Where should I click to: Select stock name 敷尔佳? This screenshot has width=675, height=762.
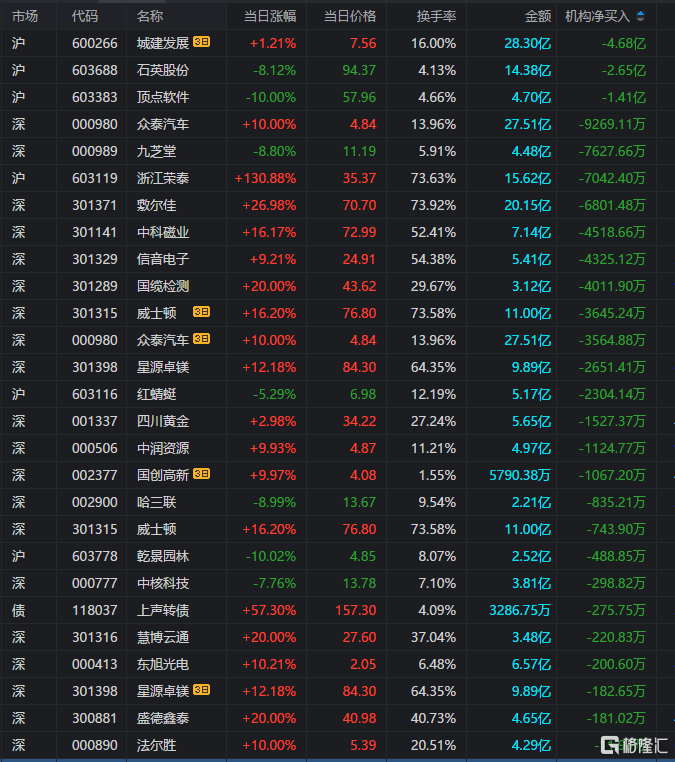(x=156, y=205)
